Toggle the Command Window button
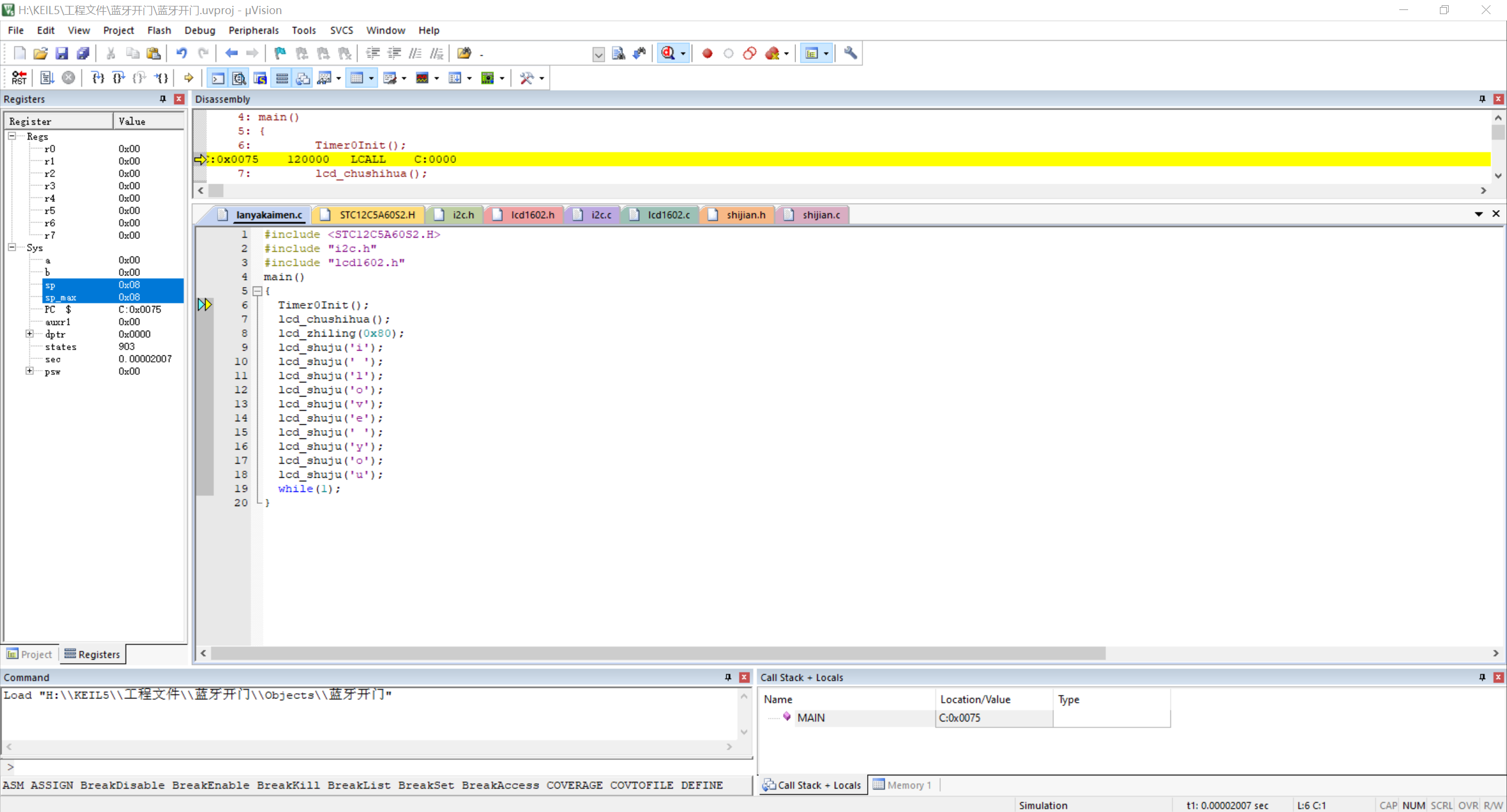This screenshot has height=812, width=1507. click(217, 78)
